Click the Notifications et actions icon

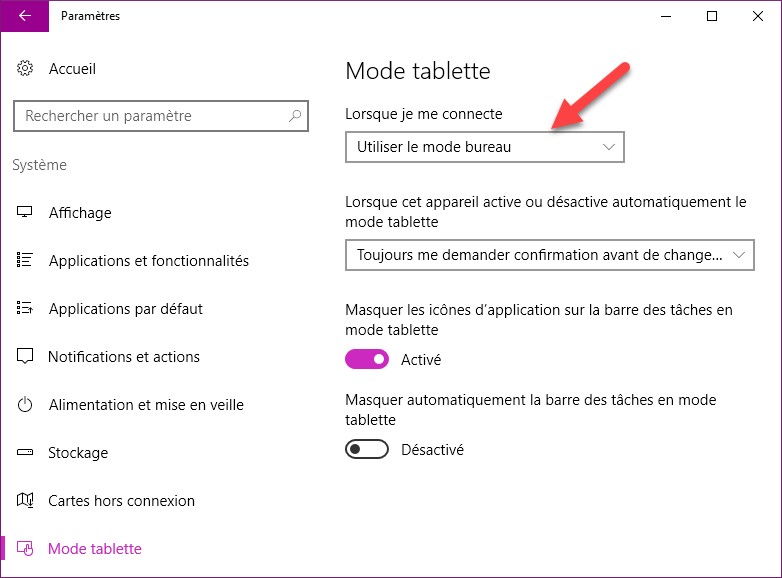click(x=26, y=357)
